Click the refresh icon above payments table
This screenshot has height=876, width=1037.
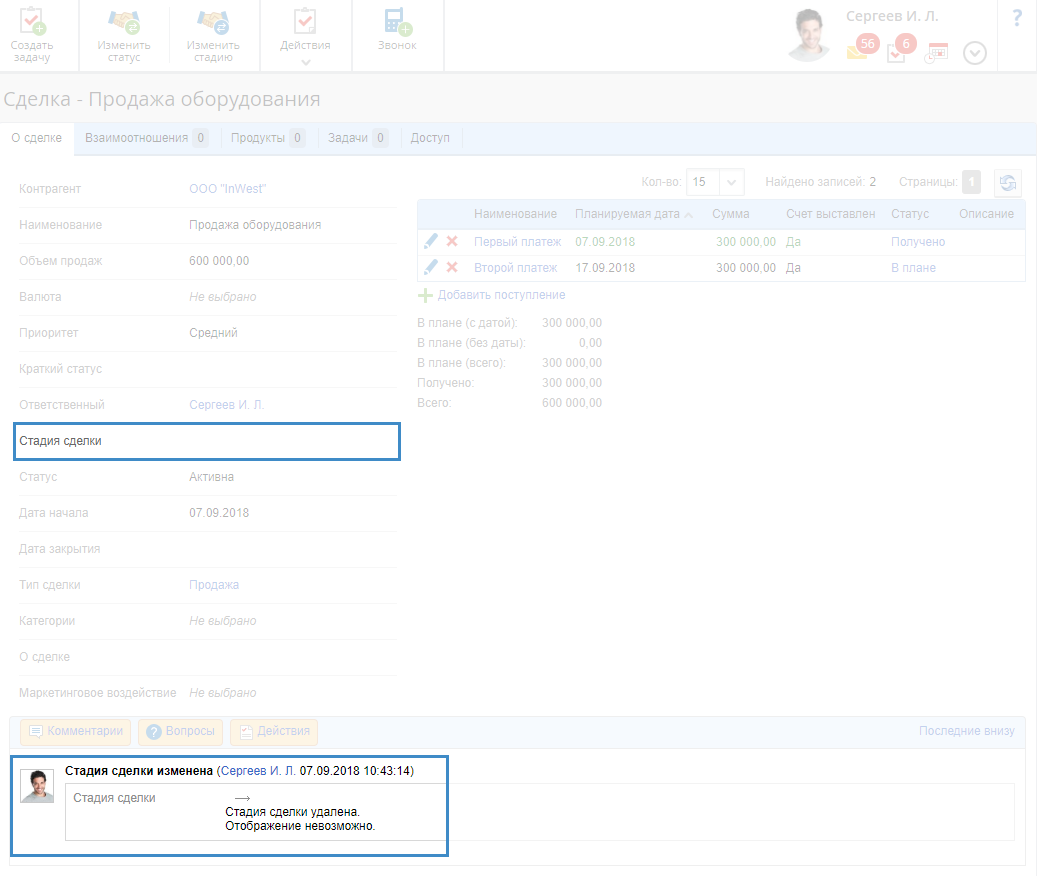(x=1008, y=182)
